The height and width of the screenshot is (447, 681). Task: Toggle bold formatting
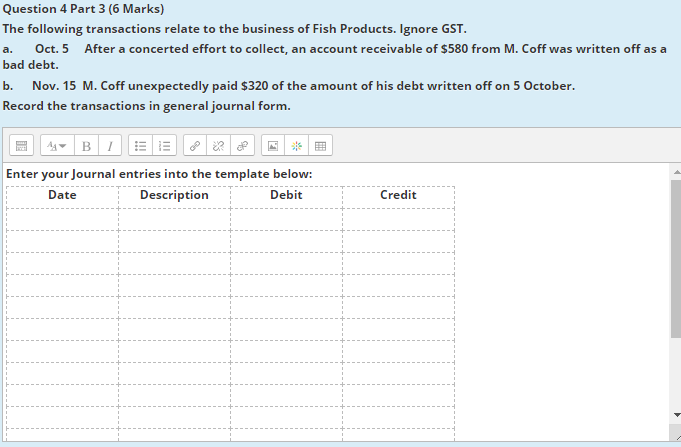coord(86,146)
